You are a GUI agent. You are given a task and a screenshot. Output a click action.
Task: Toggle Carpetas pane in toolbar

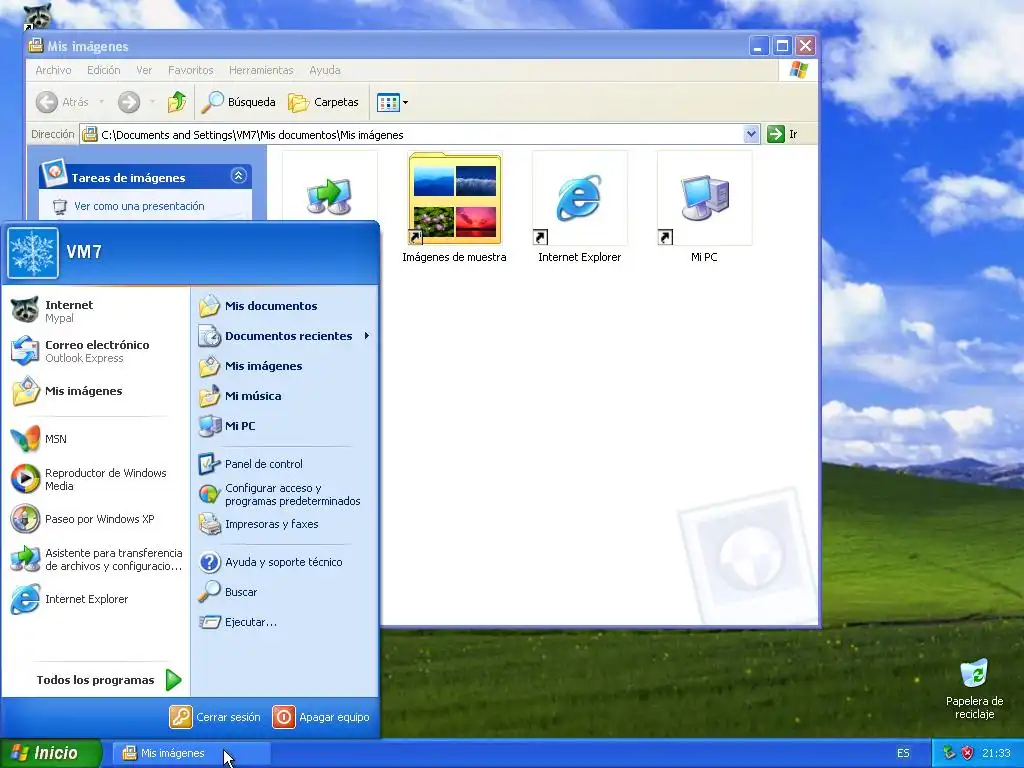[x=324, y=102]
